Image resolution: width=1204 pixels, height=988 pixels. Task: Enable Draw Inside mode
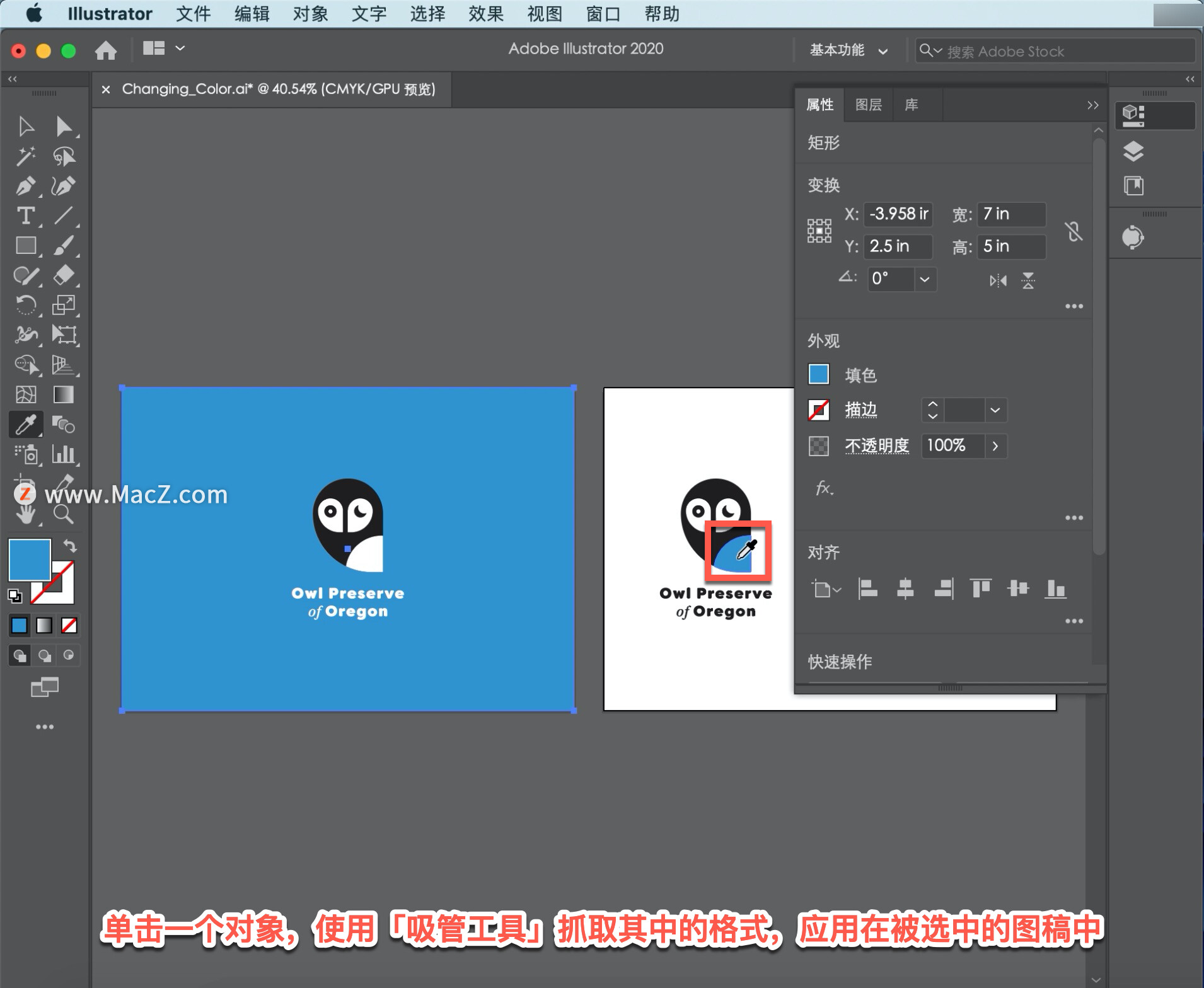69,655
